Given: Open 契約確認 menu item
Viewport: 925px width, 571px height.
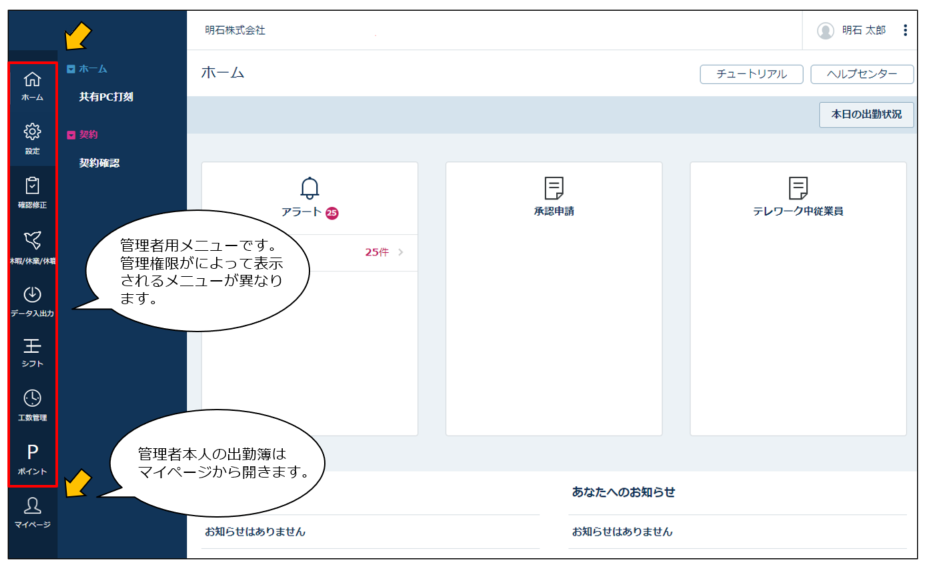Looking at the screenshot, I should click(x=100, y=163).
